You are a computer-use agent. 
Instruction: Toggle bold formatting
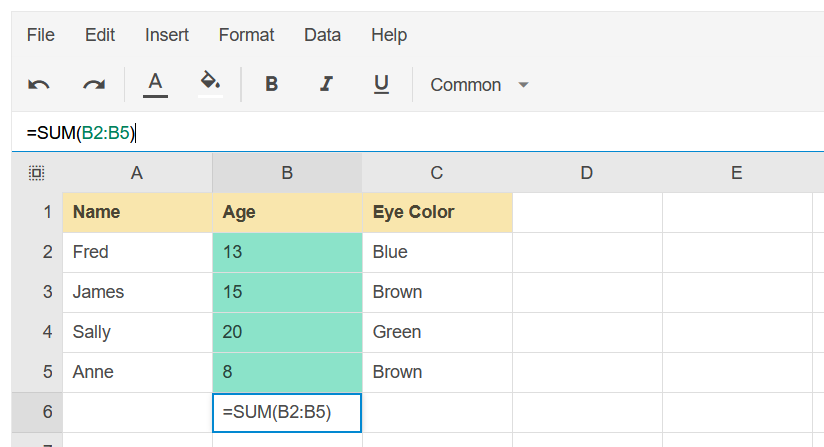[271, 85]
